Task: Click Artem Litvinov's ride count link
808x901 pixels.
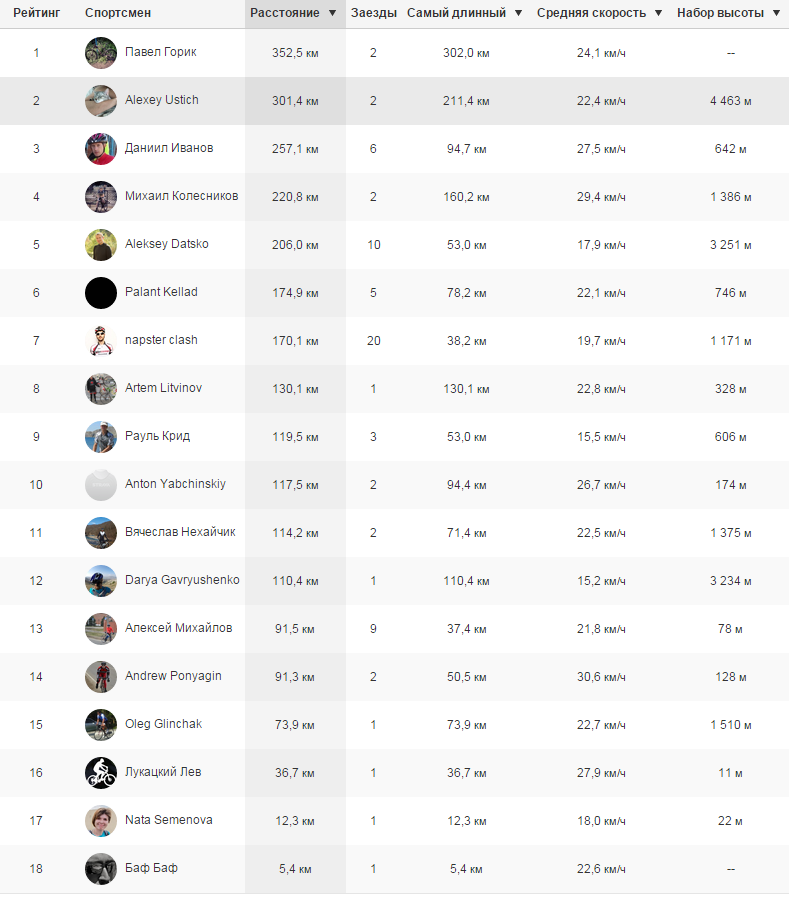Action: (x=373, y=388)
